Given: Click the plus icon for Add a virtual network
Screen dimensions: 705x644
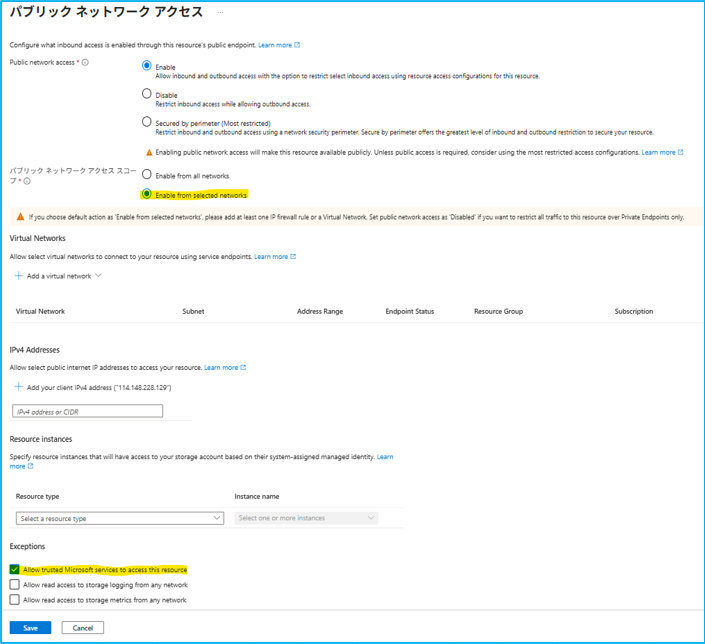Looking at the screenshot, I should (19, 276).
